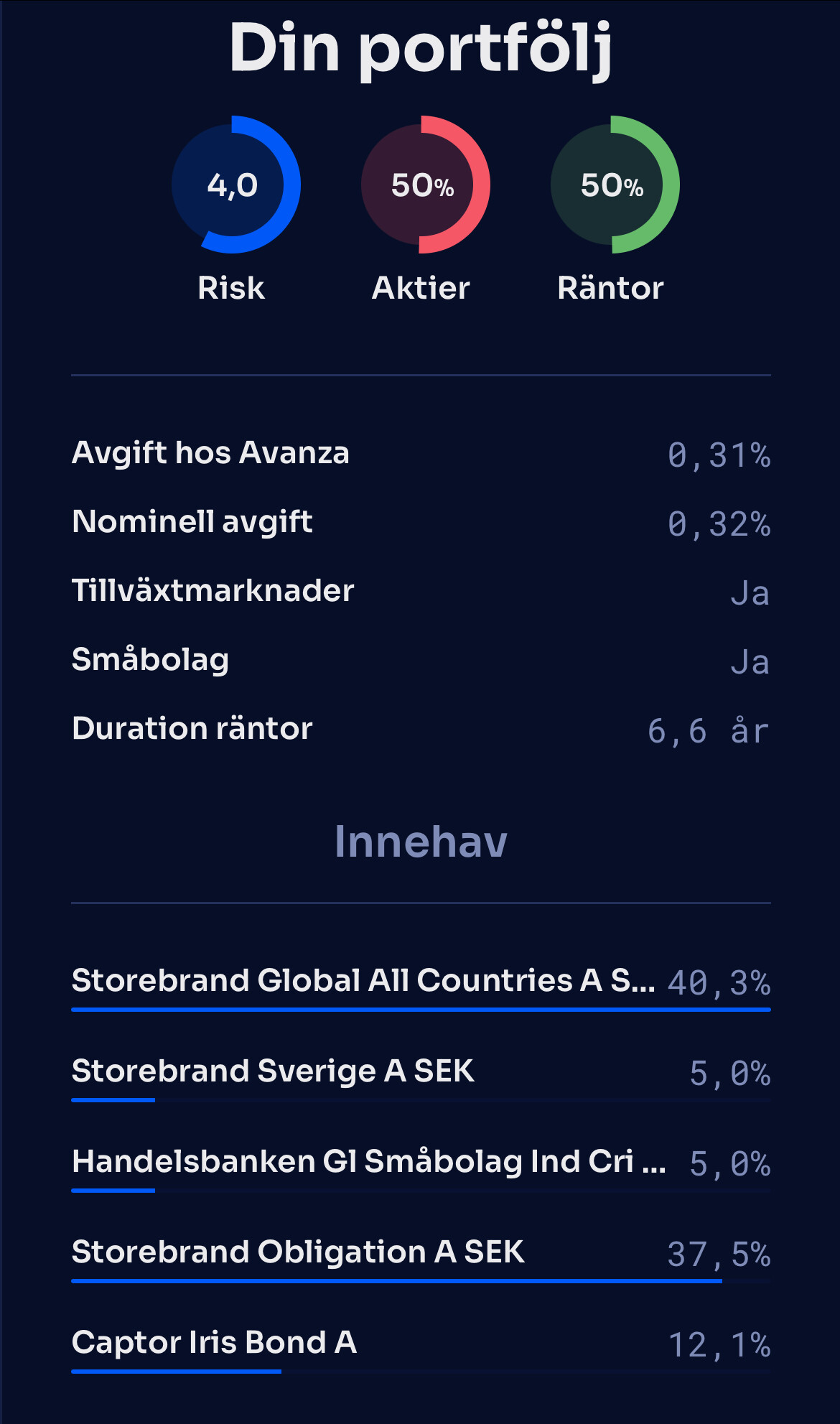Open Storebrand Sverige A SEK holding

pyautogui.click(x=273, y=1071)
